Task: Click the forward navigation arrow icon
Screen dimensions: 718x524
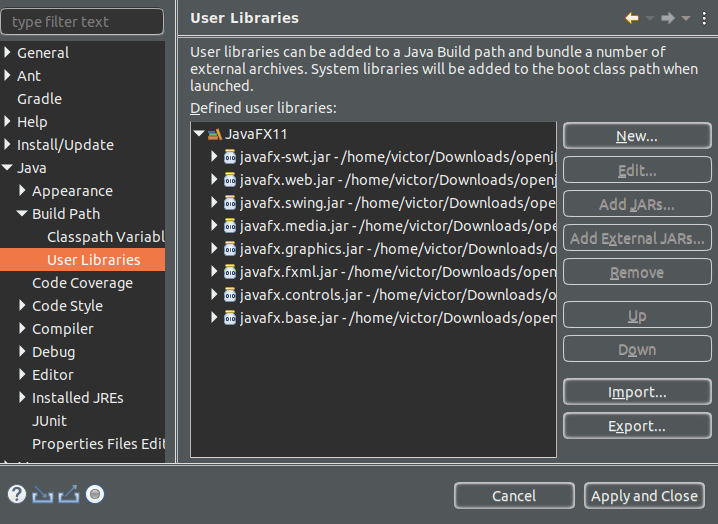Action: pos(668,18)
